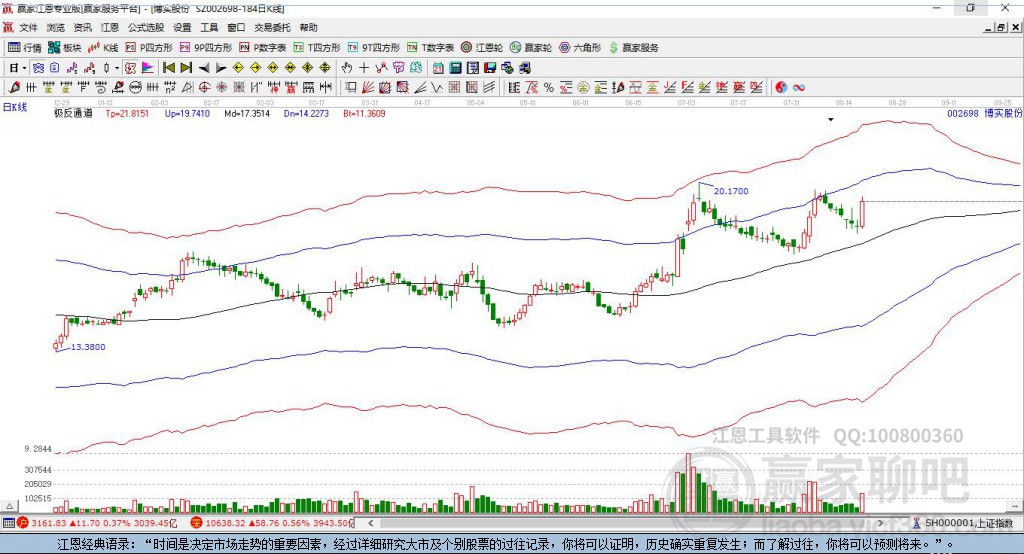Open the 9T四方形 tool
This screenshot has width=1024, height=554.
point(374,48)
